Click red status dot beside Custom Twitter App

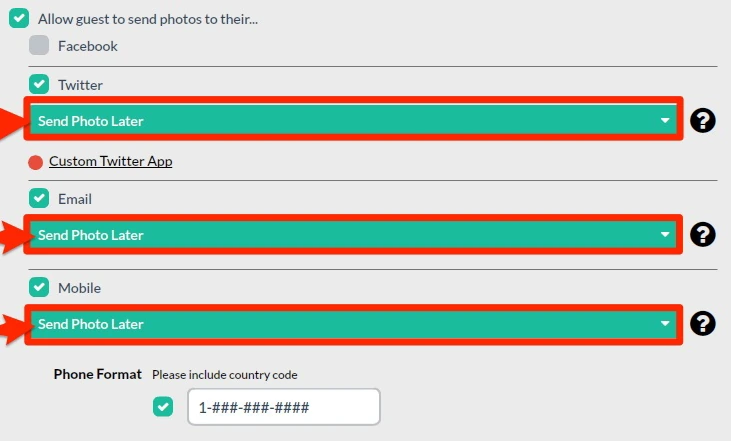pos(35,162)
